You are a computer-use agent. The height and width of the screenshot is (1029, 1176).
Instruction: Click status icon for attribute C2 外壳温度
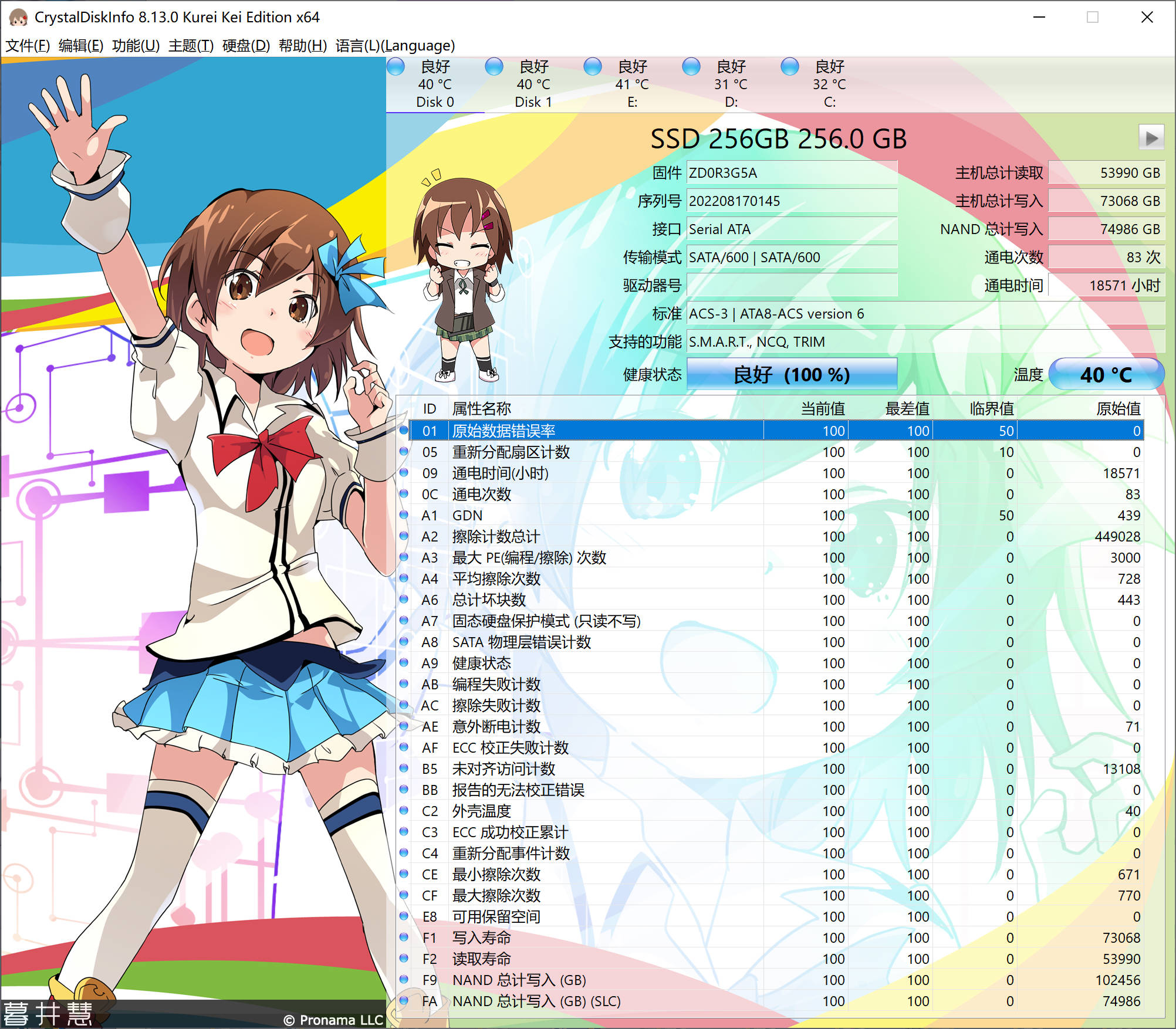click(404, 811)
